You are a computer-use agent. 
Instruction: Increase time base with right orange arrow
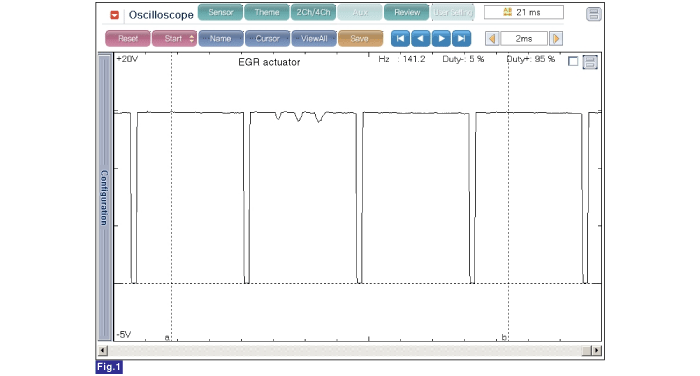click(x=556, y=39)
